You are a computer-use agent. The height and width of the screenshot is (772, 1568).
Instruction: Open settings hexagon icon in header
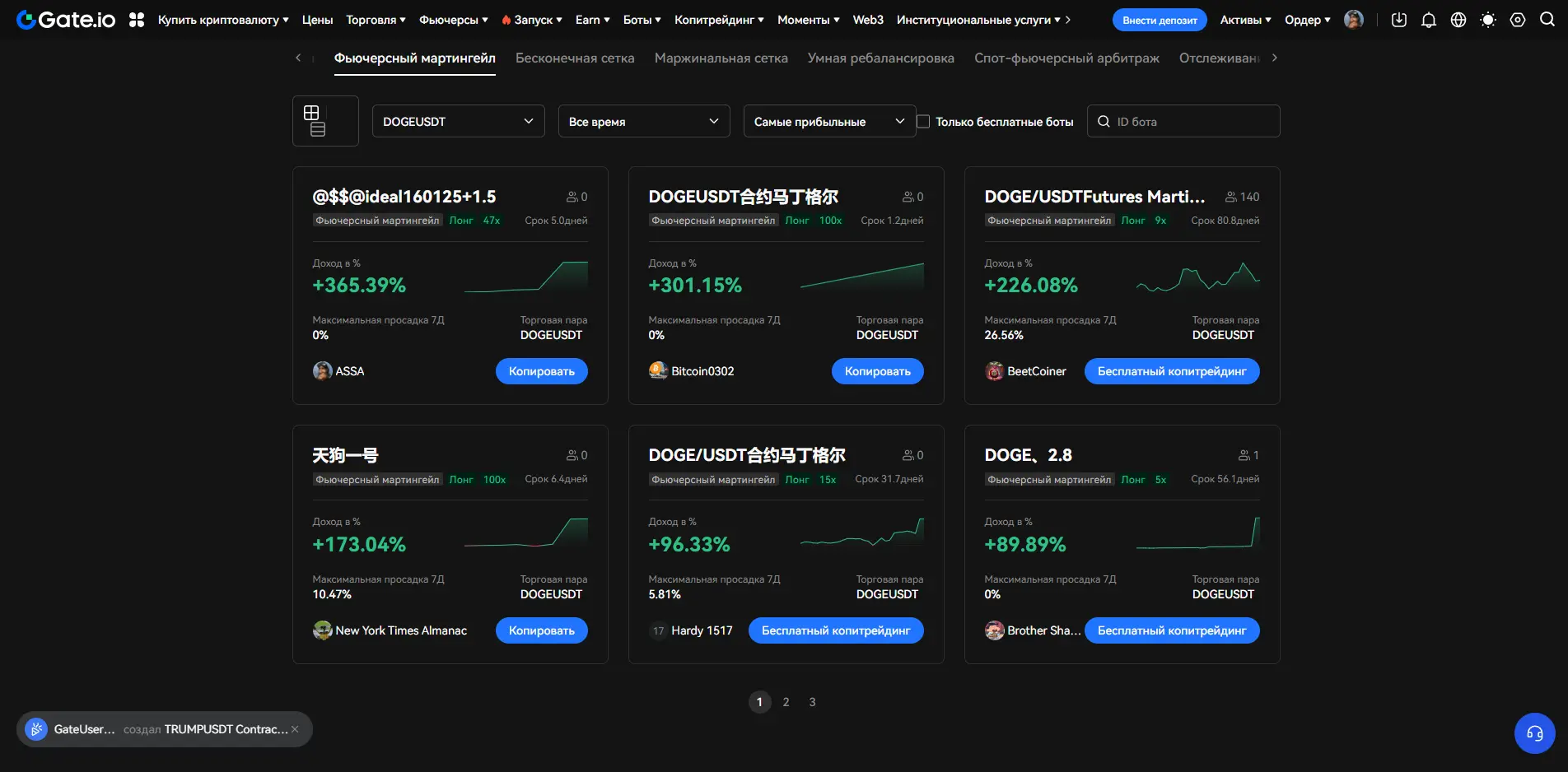1518,20
